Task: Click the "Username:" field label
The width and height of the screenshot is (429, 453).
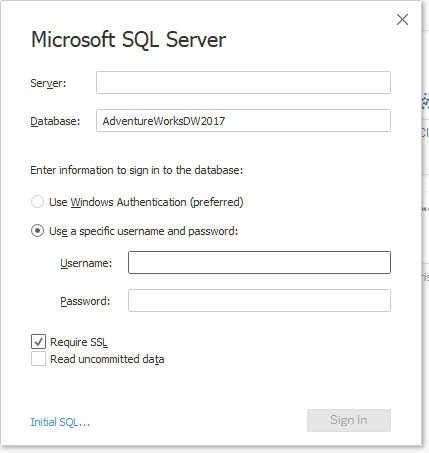Action: (x=86, y=263)
